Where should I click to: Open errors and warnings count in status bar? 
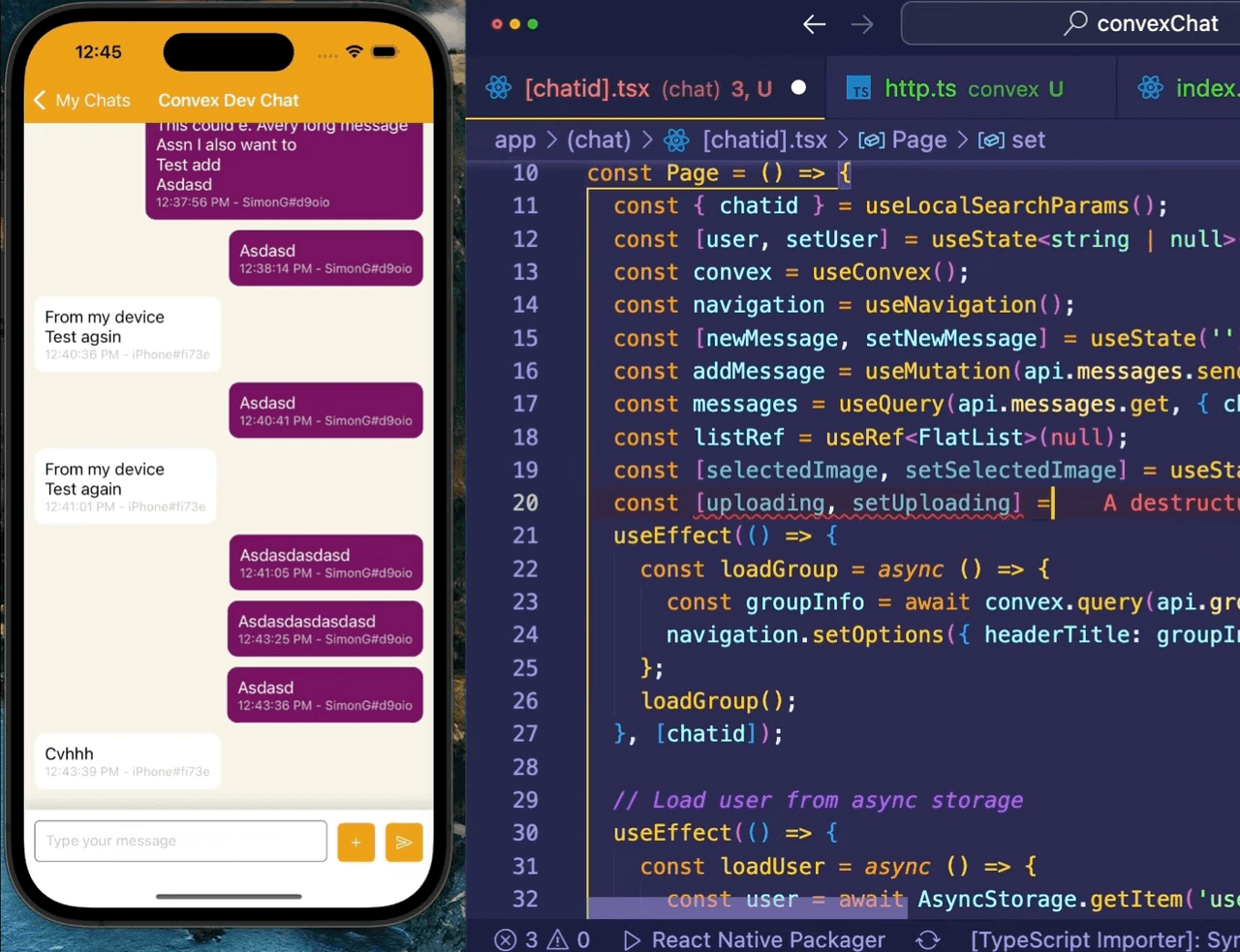pos(542,939)
